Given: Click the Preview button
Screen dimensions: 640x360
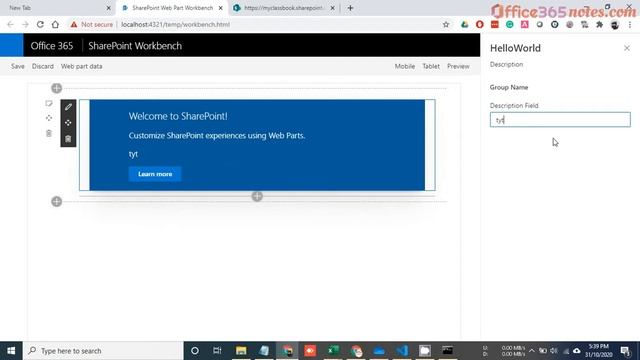Looking at the screenshot, I should point(458,66).
